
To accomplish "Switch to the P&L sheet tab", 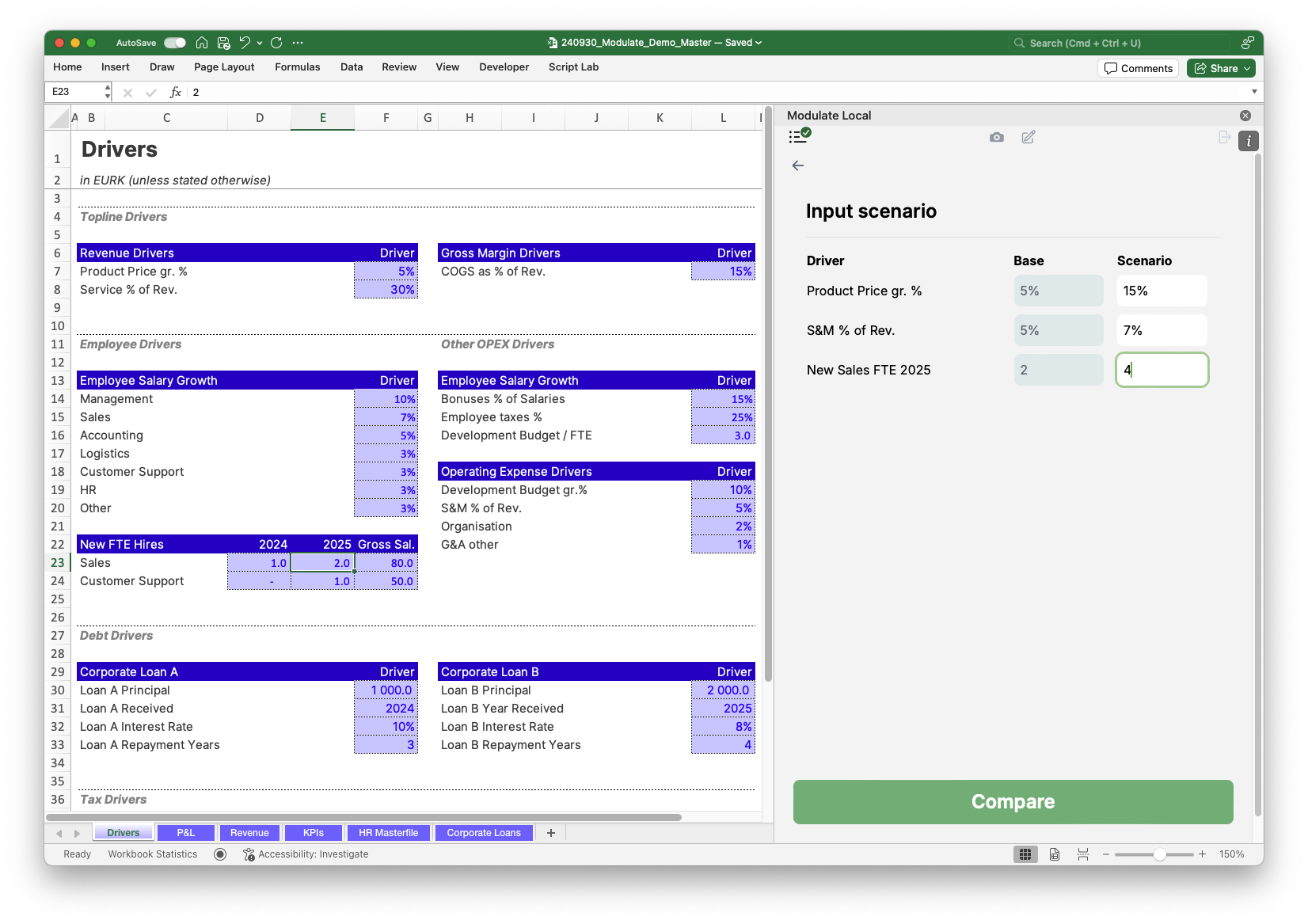I will [x=186, y=833].
